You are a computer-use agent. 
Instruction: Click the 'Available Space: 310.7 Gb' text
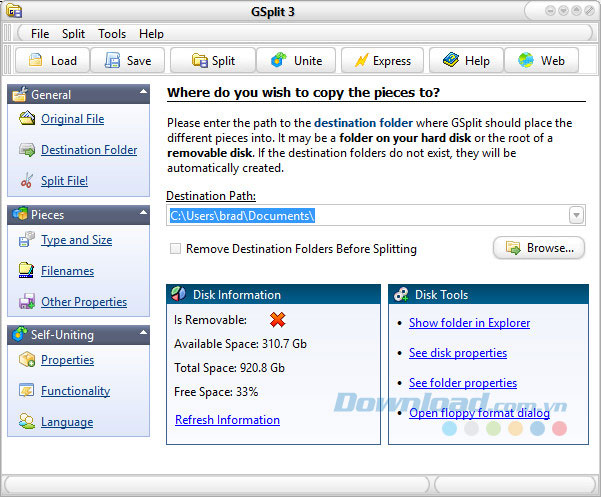pyautogui.click(x=240, y=344)
